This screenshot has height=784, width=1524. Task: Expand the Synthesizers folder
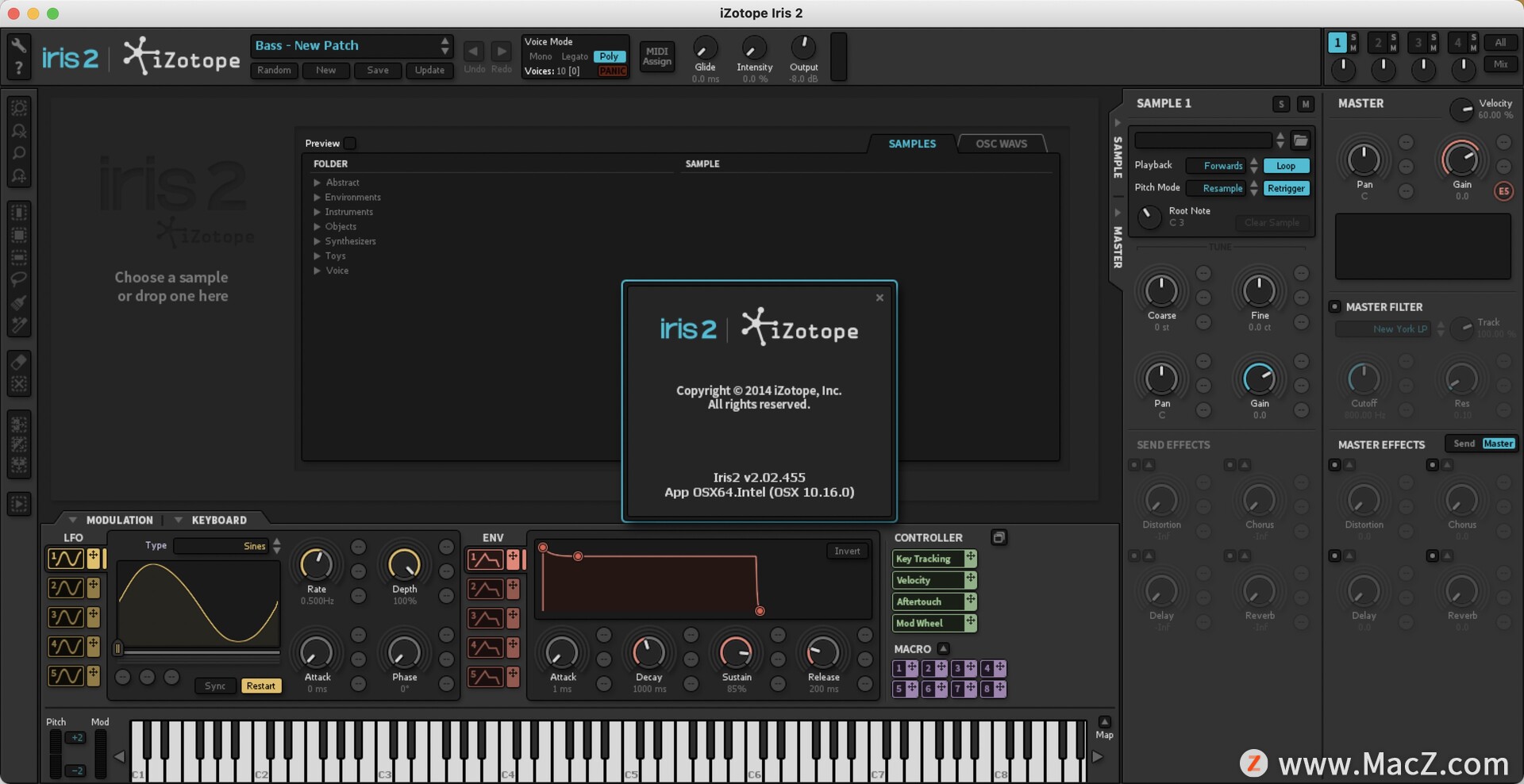pos(317,241)
